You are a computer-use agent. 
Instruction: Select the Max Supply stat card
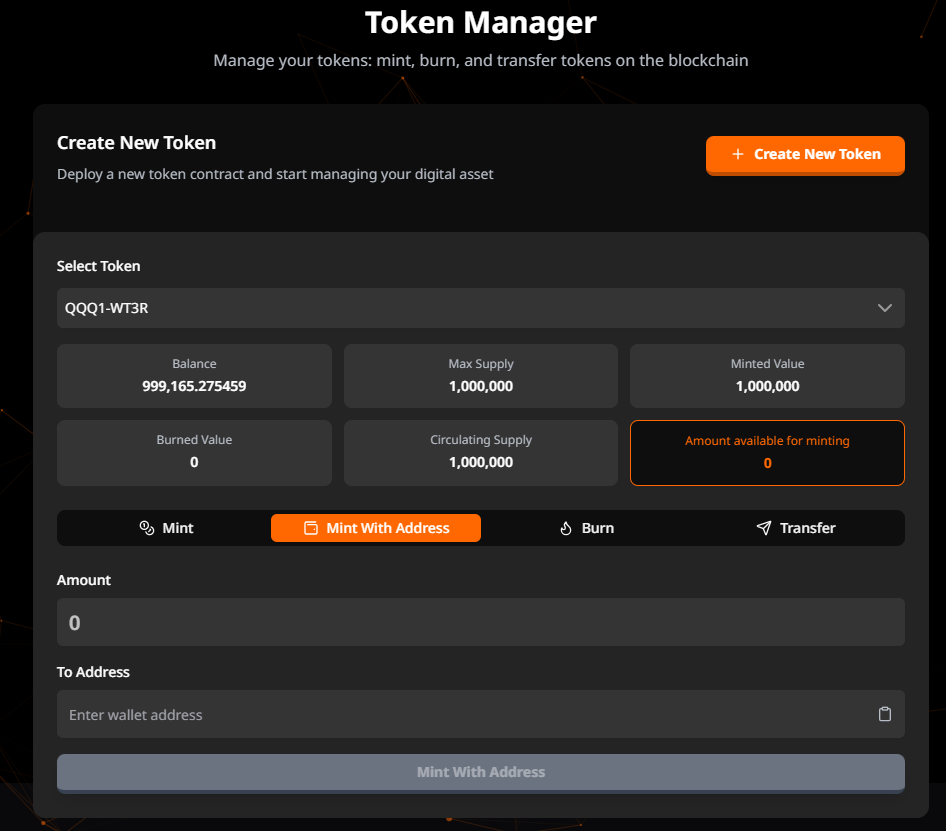click(x=480, y=376)
